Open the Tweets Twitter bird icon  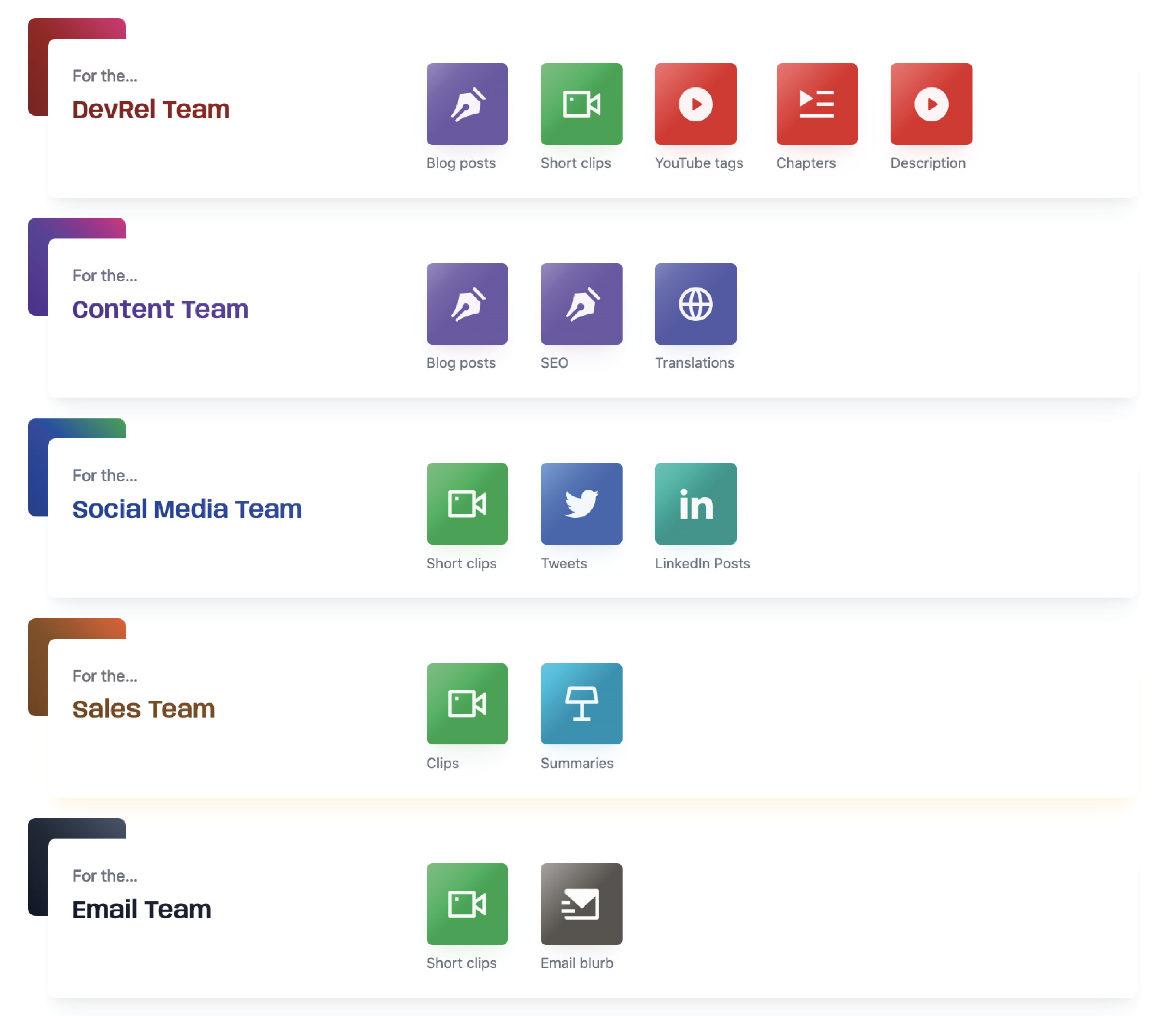(581, 503)
